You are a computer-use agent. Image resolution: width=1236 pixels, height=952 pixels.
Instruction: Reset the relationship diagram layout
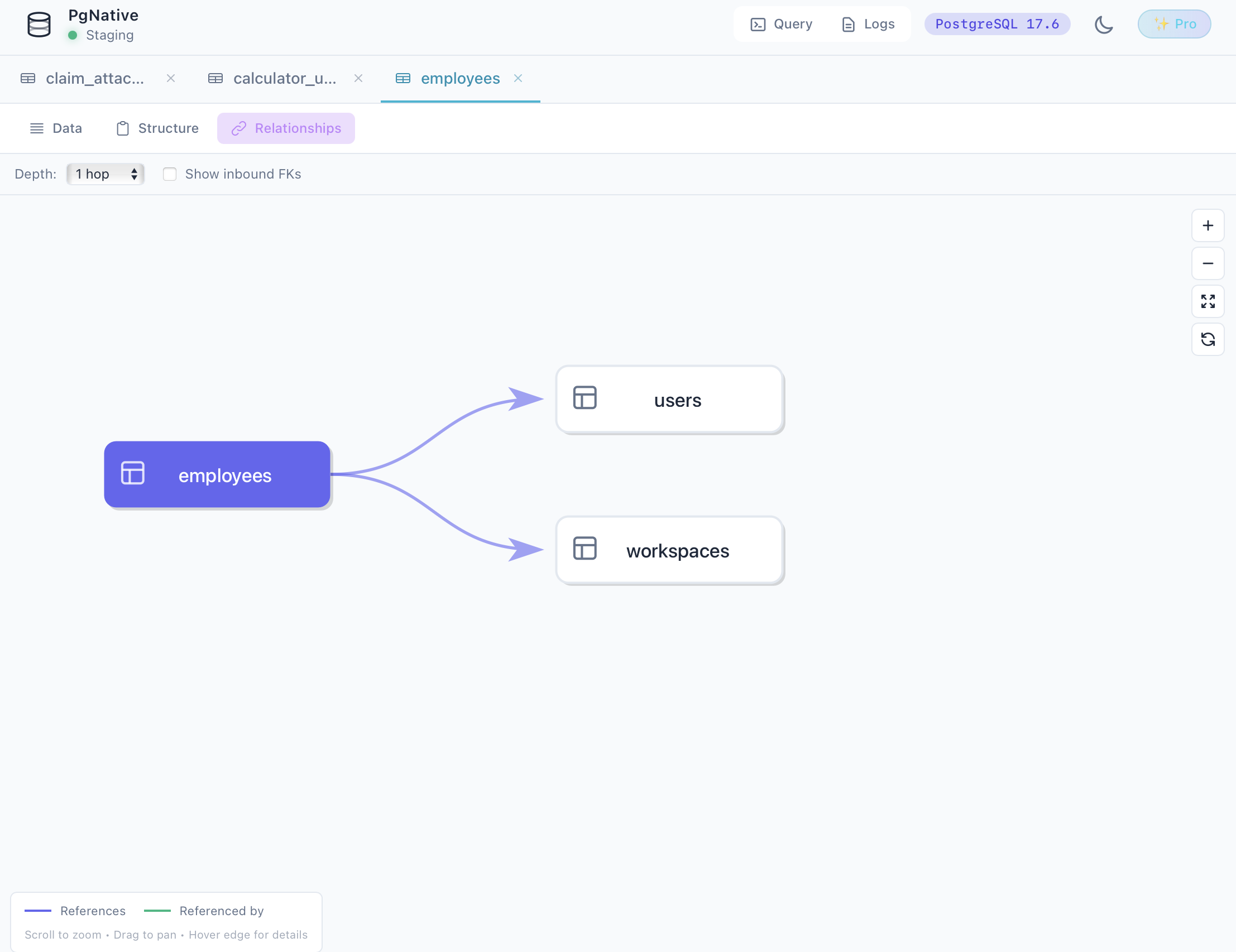pos(1208,339)
